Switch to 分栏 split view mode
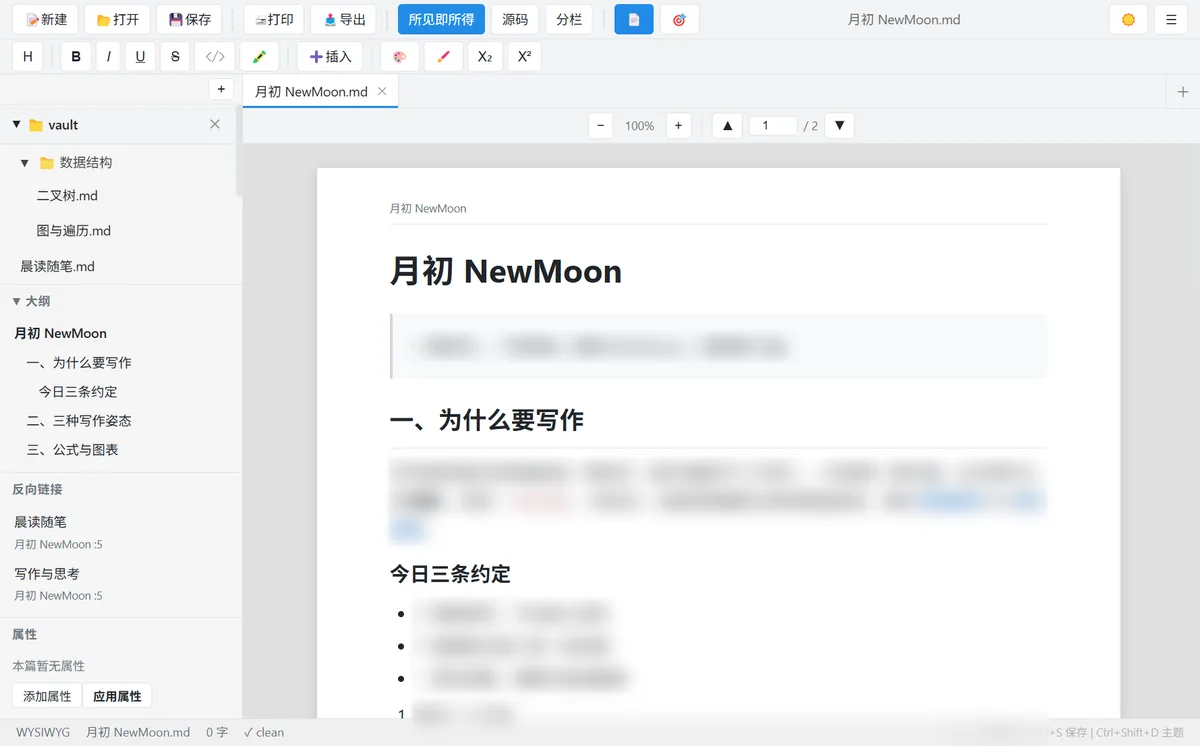The image size is (1200, 746). pyautogui.click(x=569, y=19)
